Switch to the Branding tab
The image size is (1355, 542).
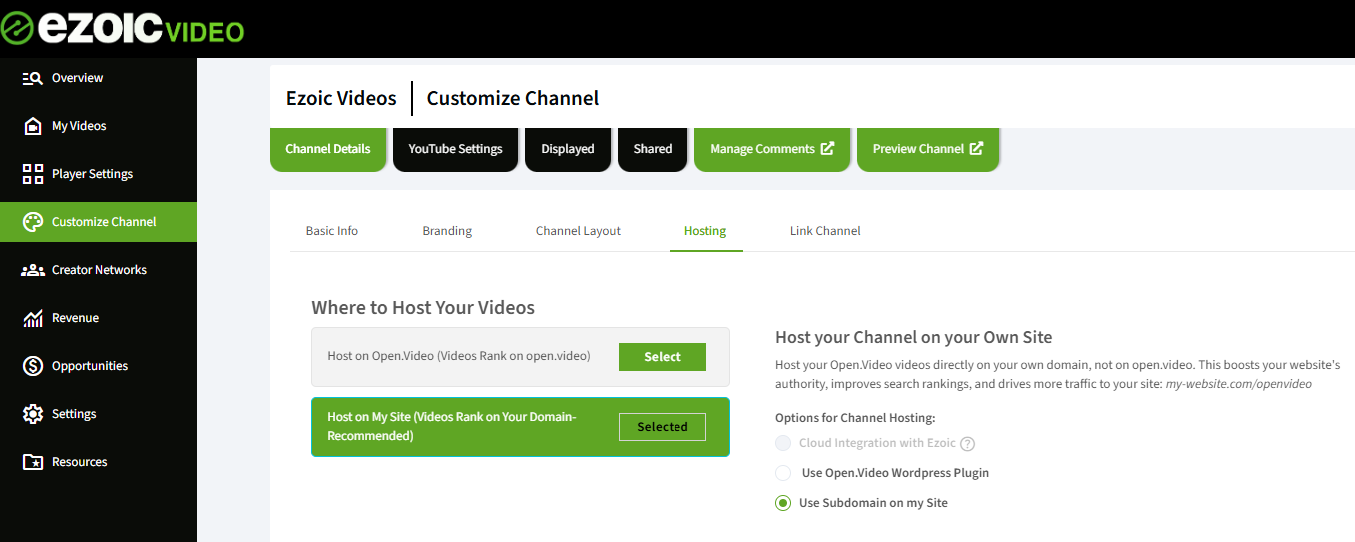click(x=447, y=231)
